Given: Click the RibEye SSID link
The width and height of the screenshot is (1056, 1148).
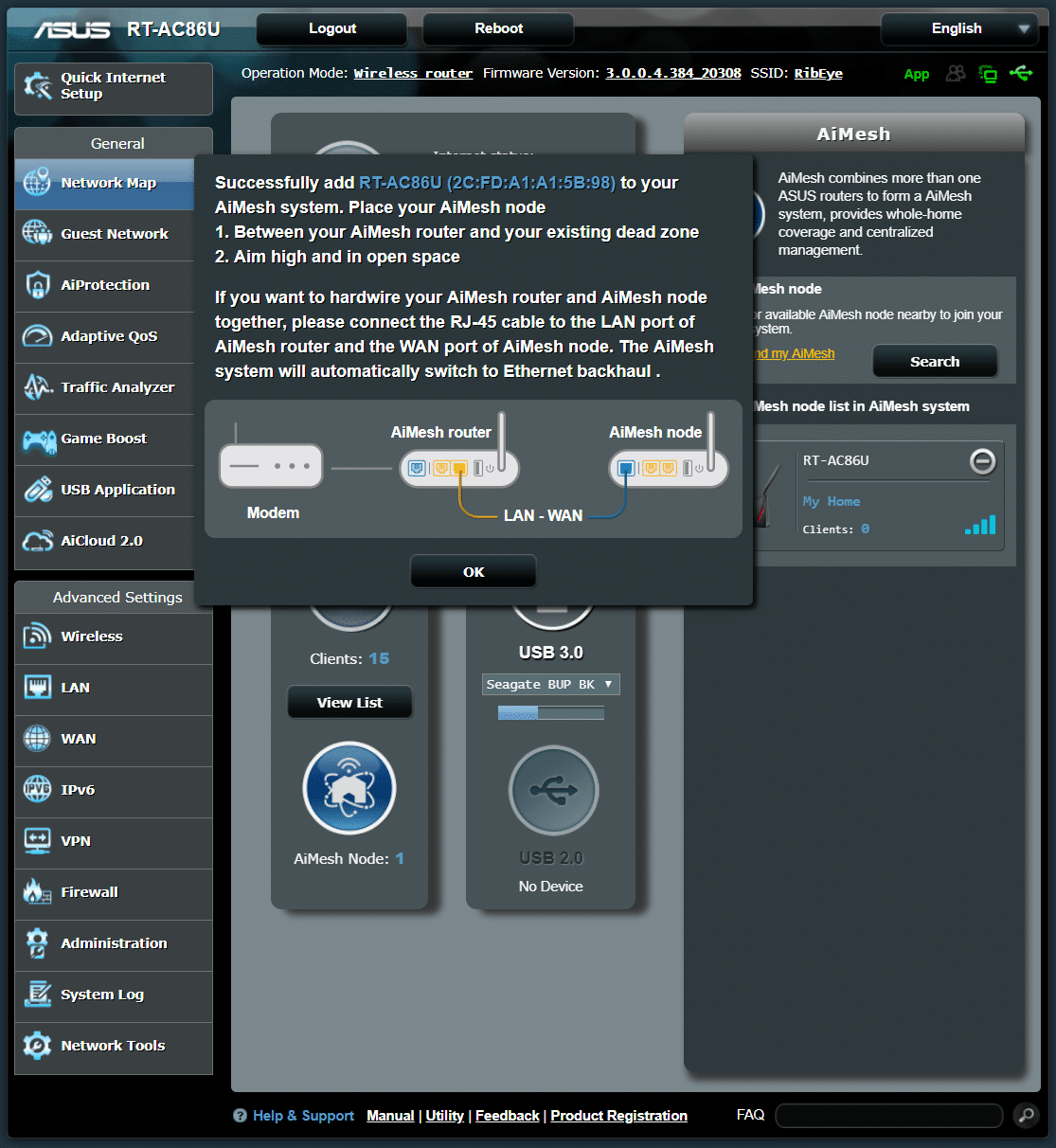Looking at the screenshot, I should click(818, 73).
